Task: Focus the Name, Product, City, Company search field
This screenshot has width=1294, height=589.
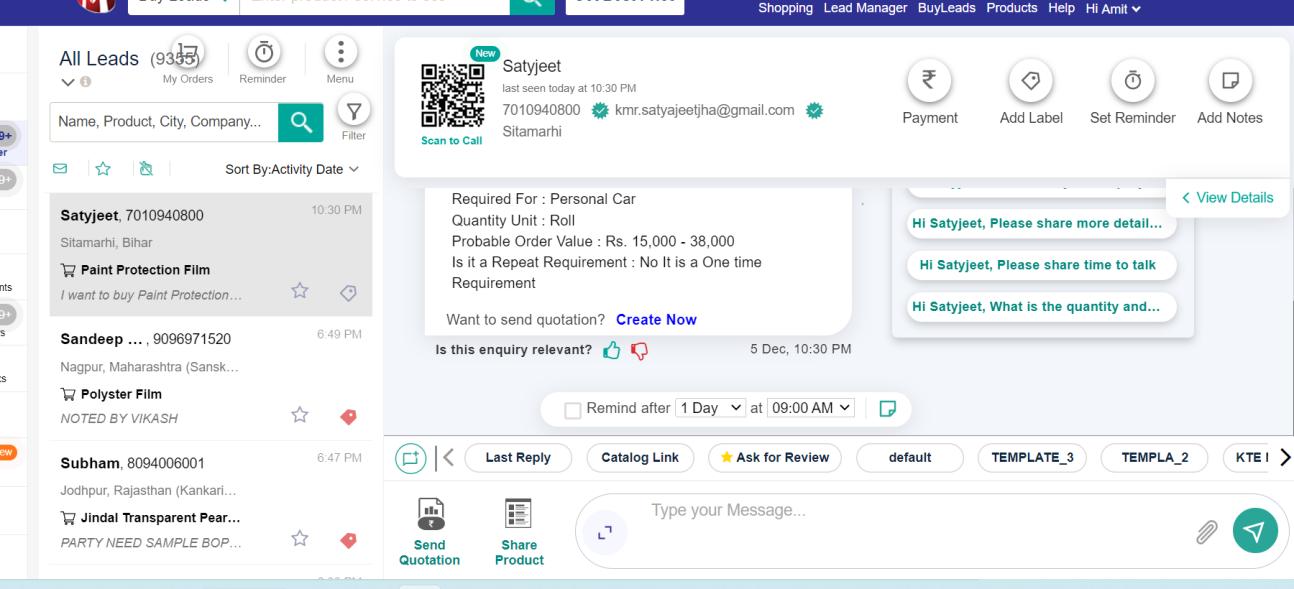Action: pos(164,122)
